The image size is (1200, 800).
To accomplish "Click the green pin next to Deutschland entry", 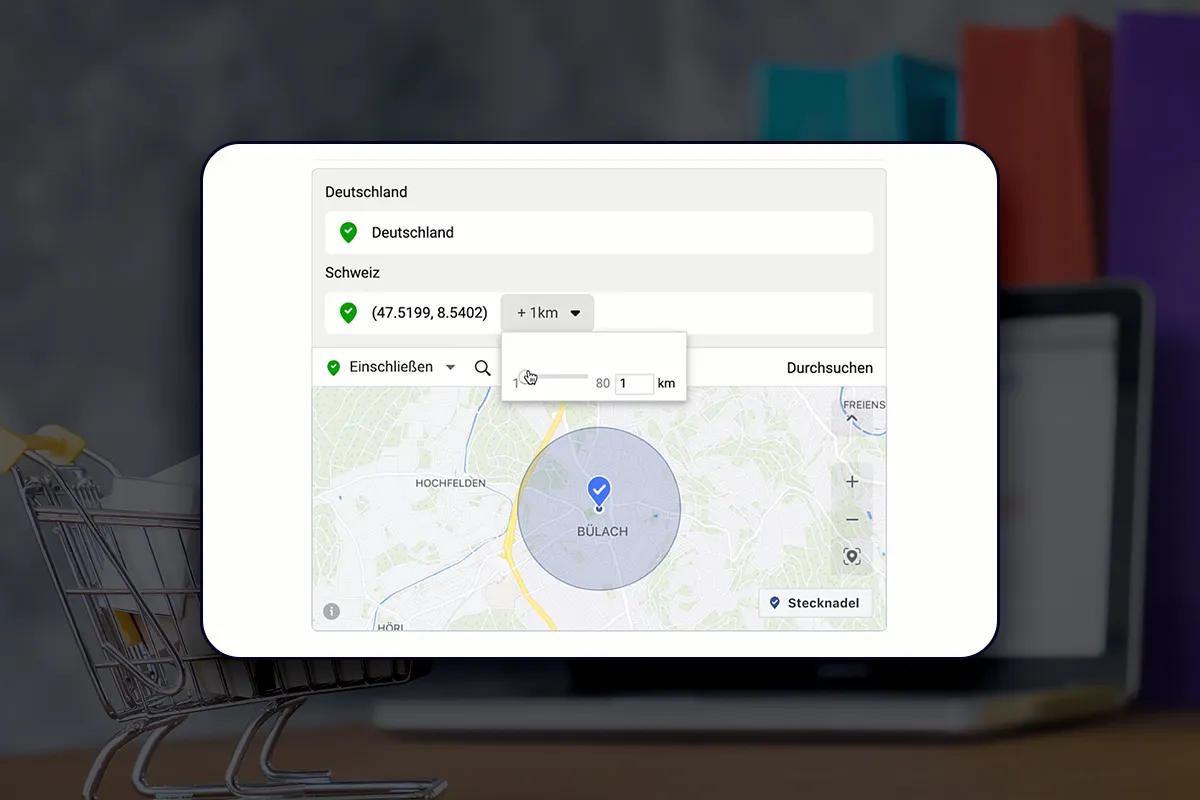I will click(348, 232).
